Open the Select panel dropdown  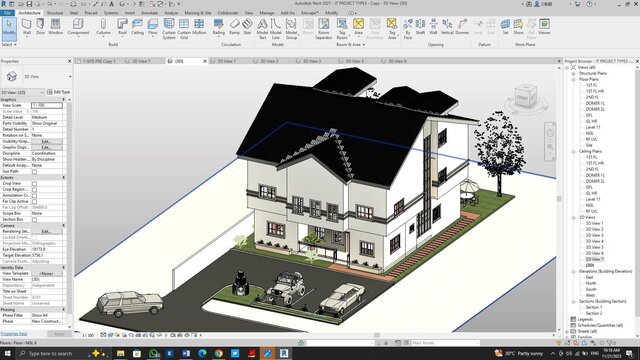pyautogui.click(x=9, y=44)
